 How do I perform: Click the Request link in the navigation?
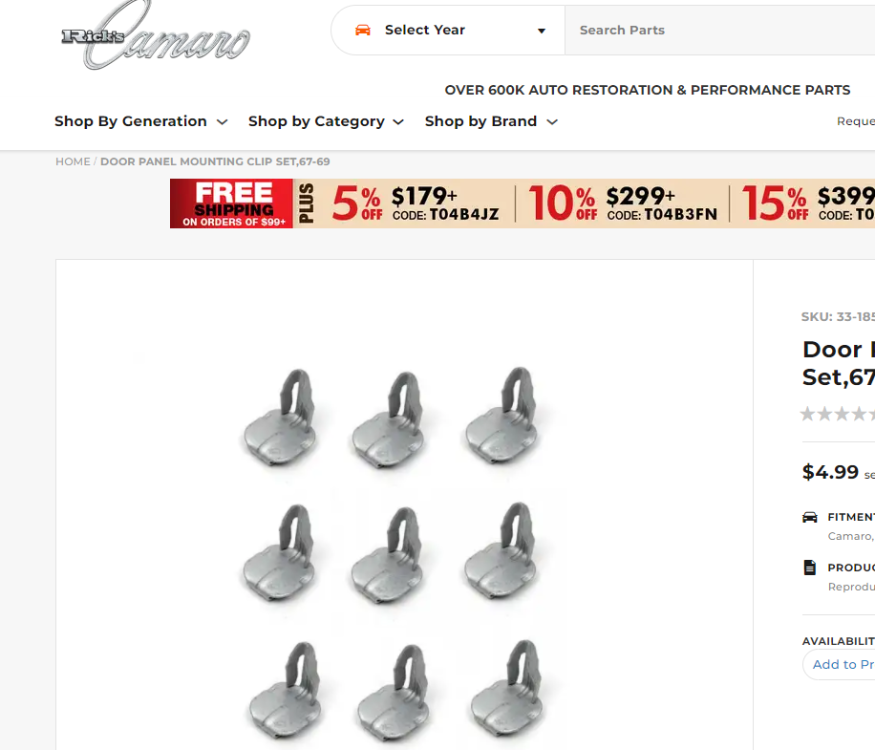click(855, 121)
